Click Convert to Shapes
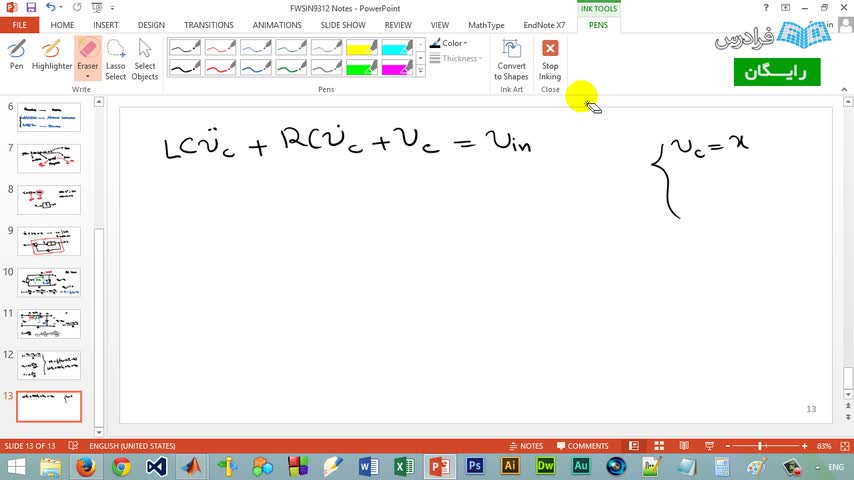 pos(511,59)
